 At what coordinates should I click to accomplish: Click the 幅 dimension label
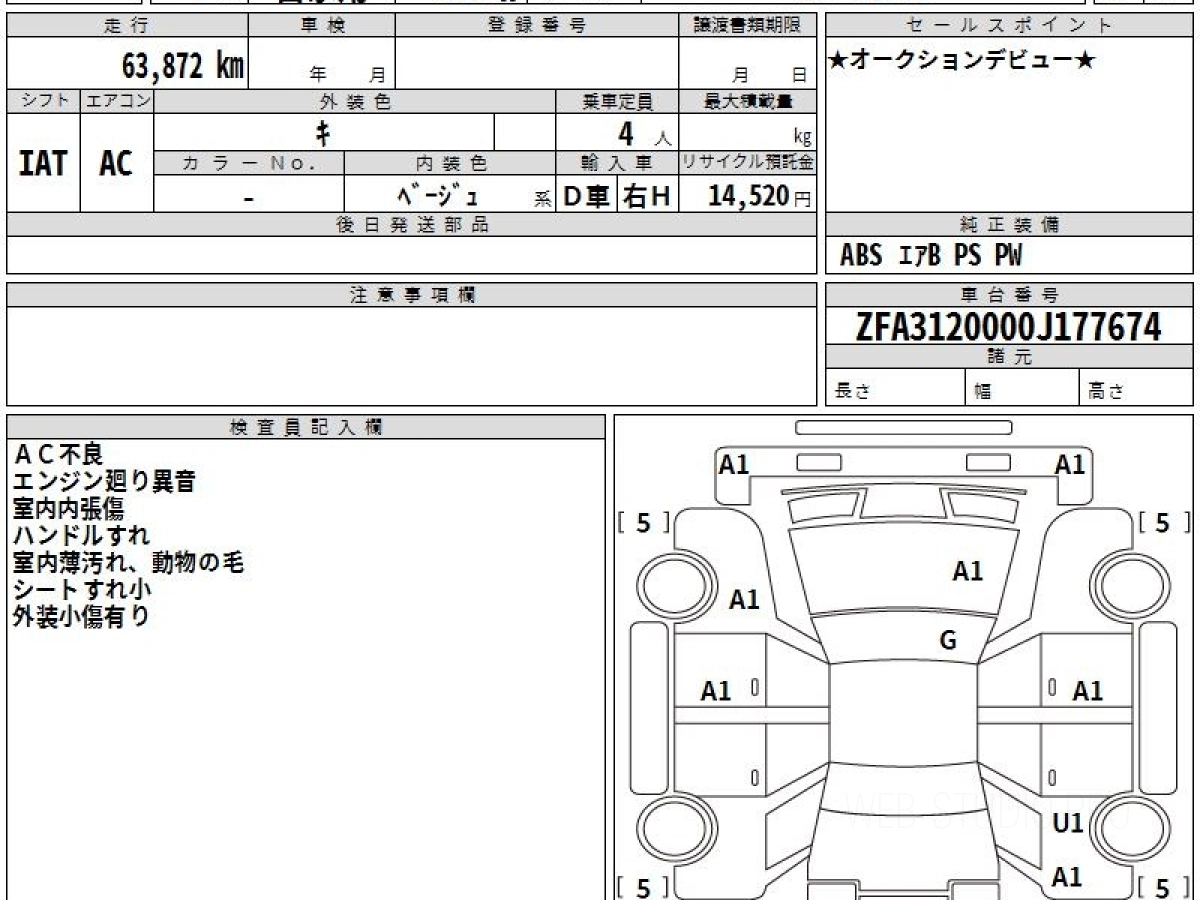point(982,392)
